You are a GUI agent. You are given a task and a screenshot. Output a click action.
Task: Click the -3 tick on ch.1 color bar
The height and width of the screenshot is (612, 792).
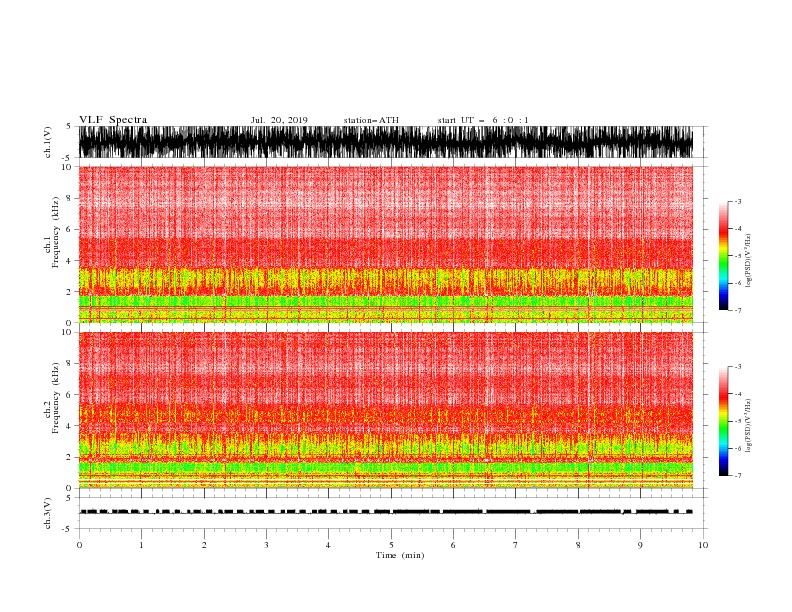(737, 201)
